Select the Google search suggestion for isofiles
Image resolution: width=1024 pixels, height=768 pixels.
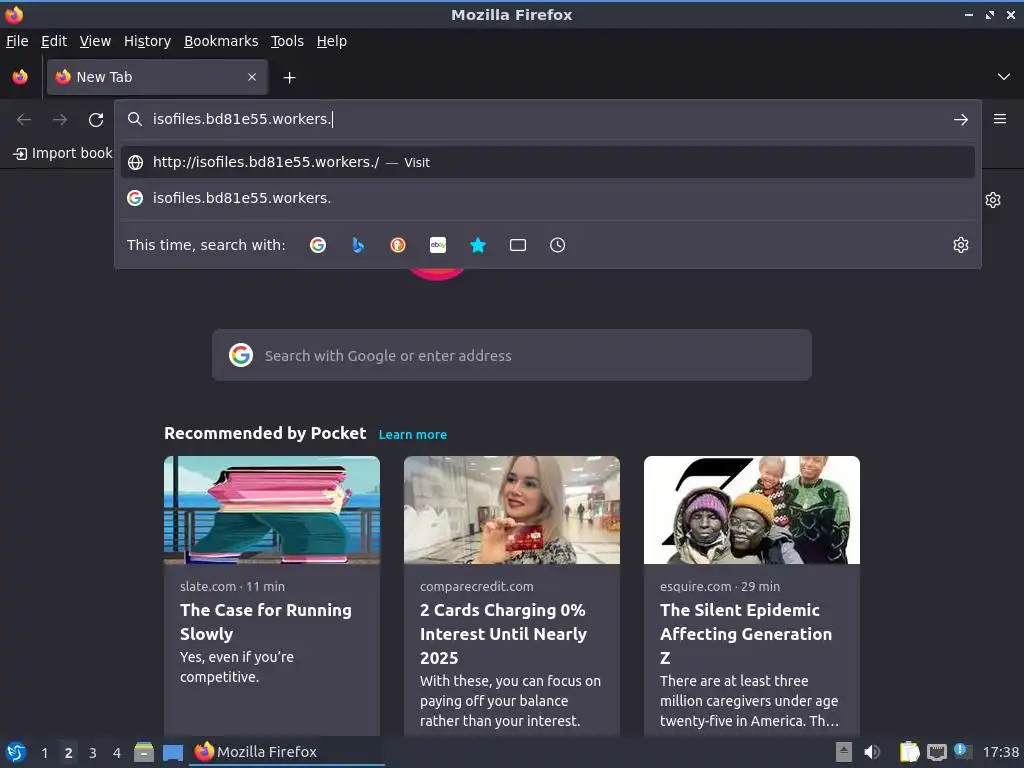tap(547, 198)
